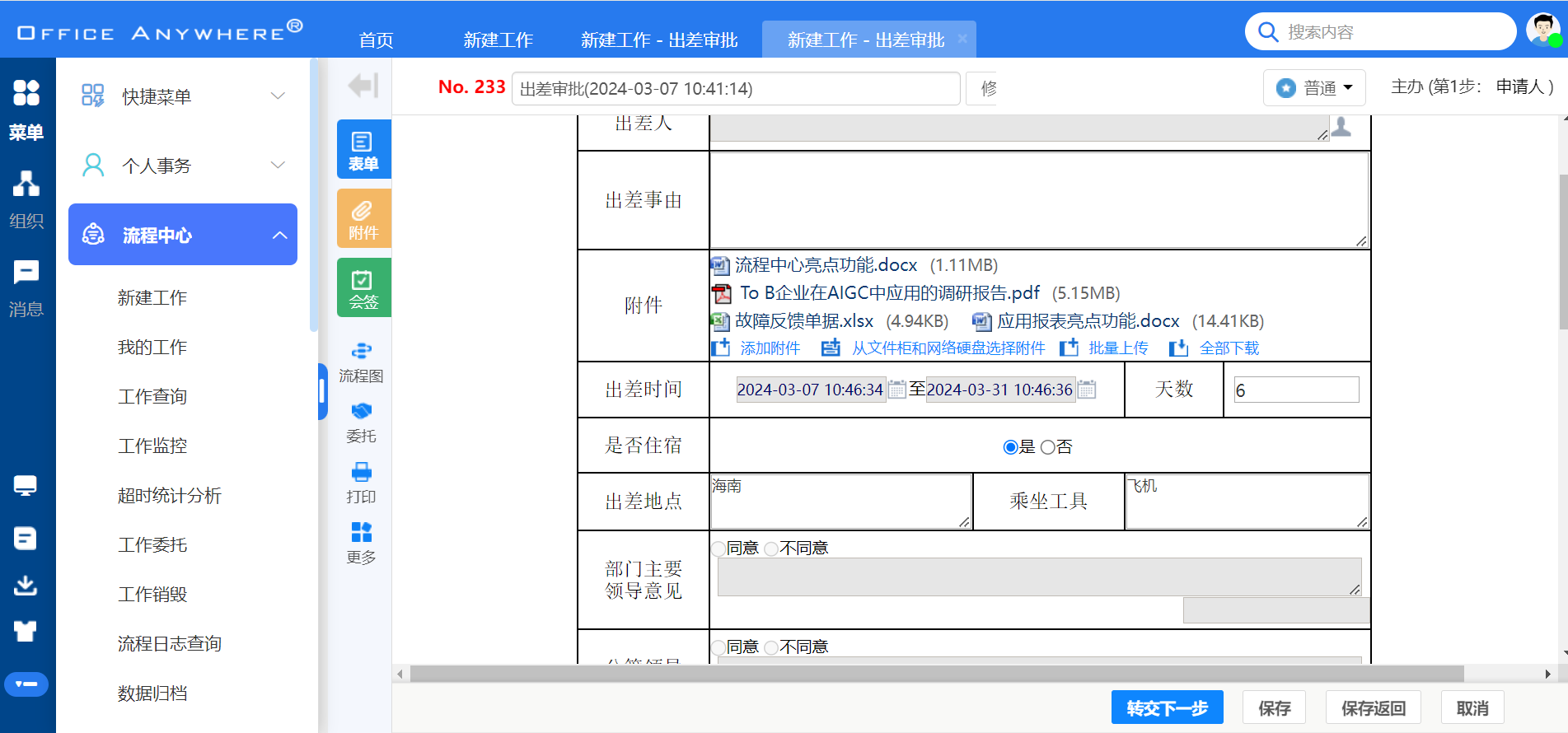View the 流程图 flowchart
This screenshot has height=733, width=1568.
[x=361, y=362]
